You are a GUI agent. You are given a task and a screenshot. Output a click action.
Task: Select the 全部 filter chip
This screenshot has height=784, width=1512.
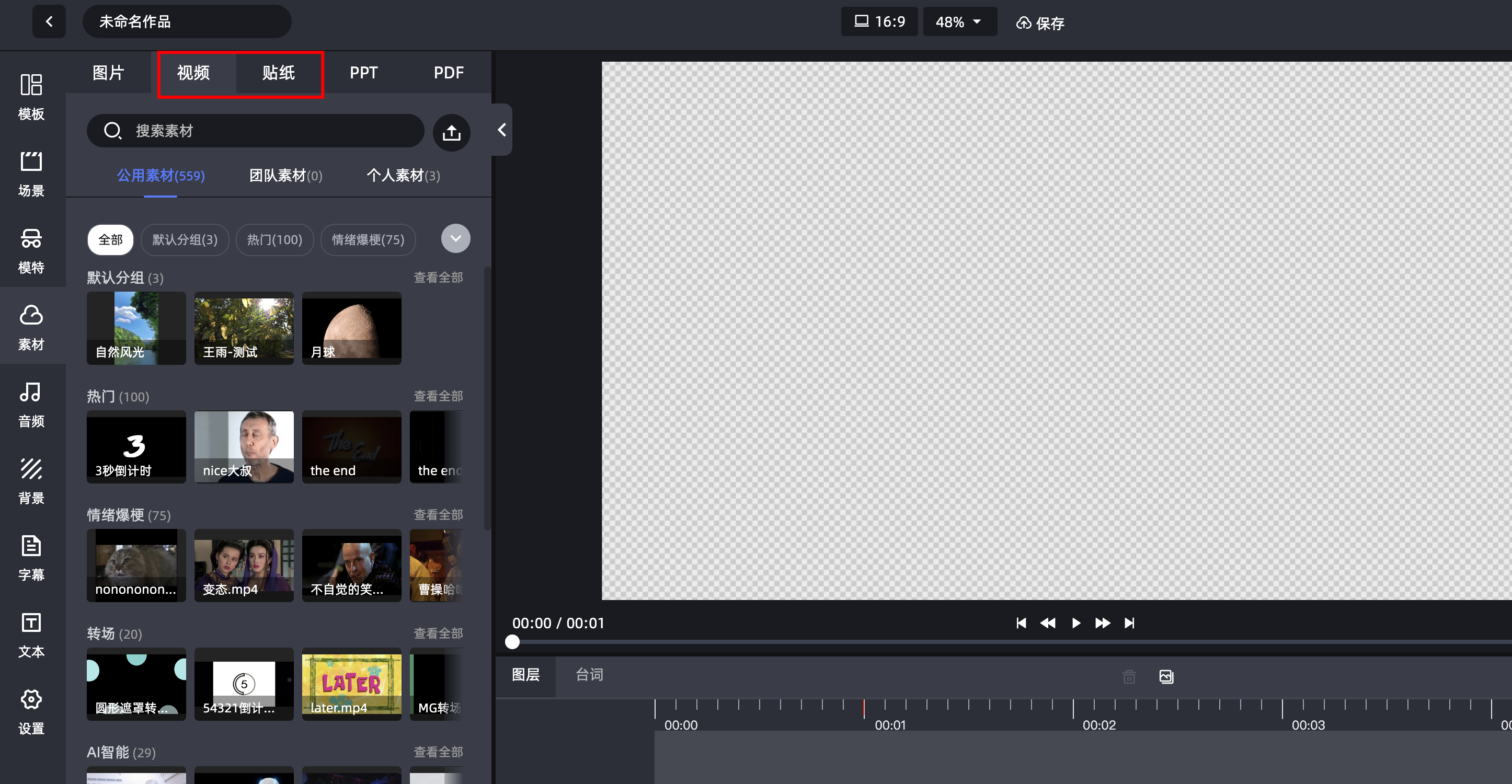click(x=110, y=239)
